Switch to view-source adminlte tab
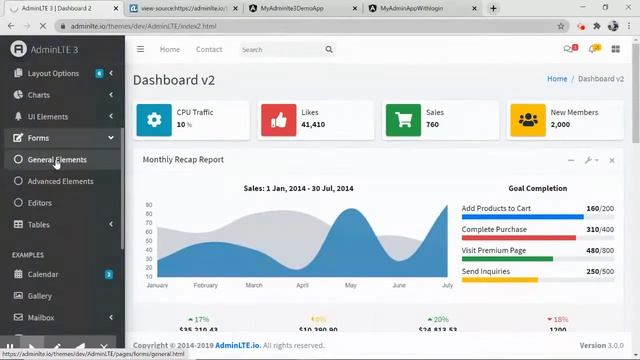This screenshot has width=640, height=360. click(183, 8)
